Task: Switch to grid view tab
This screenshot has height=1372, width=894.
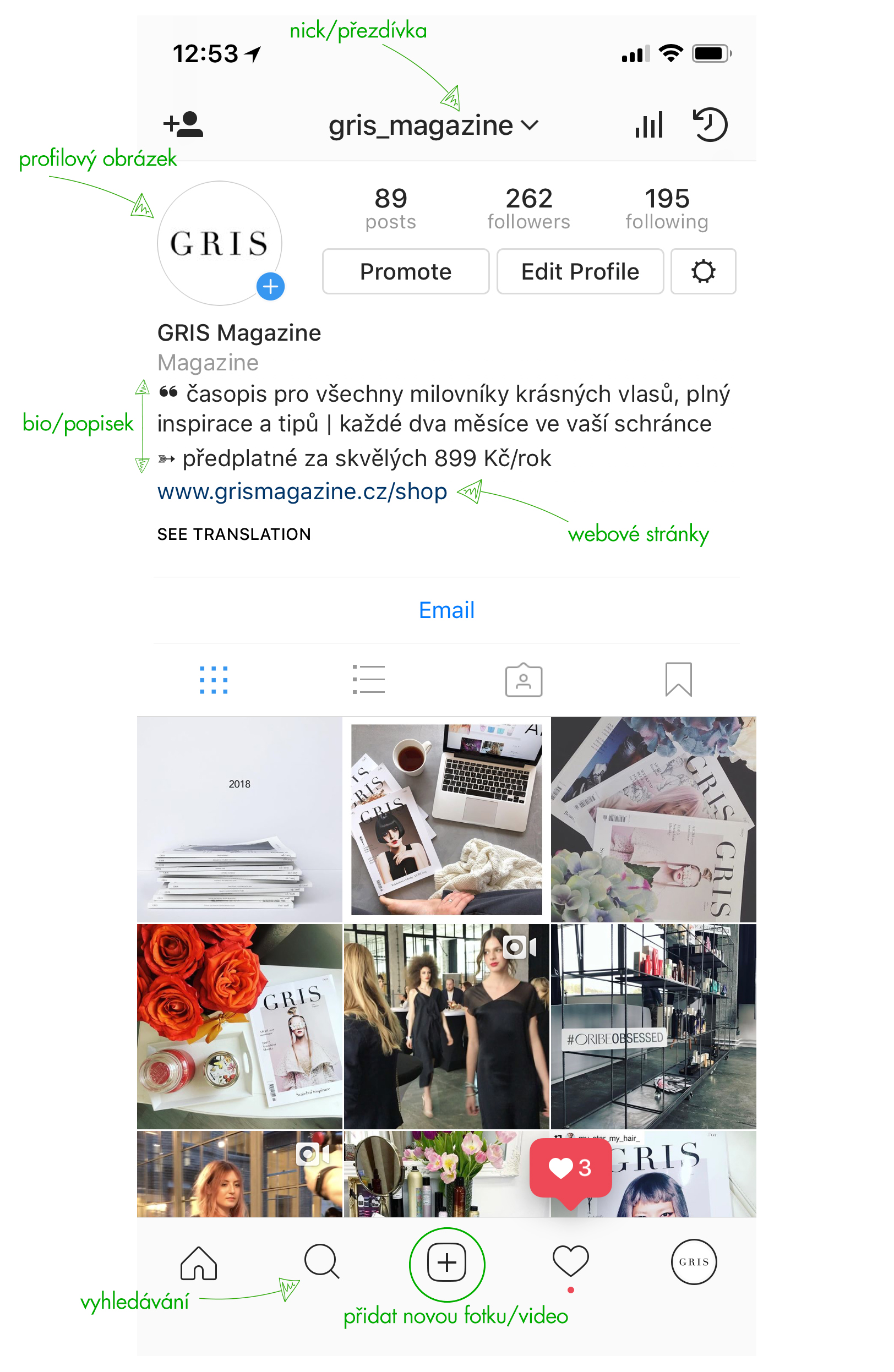Action: click(214, 680)
